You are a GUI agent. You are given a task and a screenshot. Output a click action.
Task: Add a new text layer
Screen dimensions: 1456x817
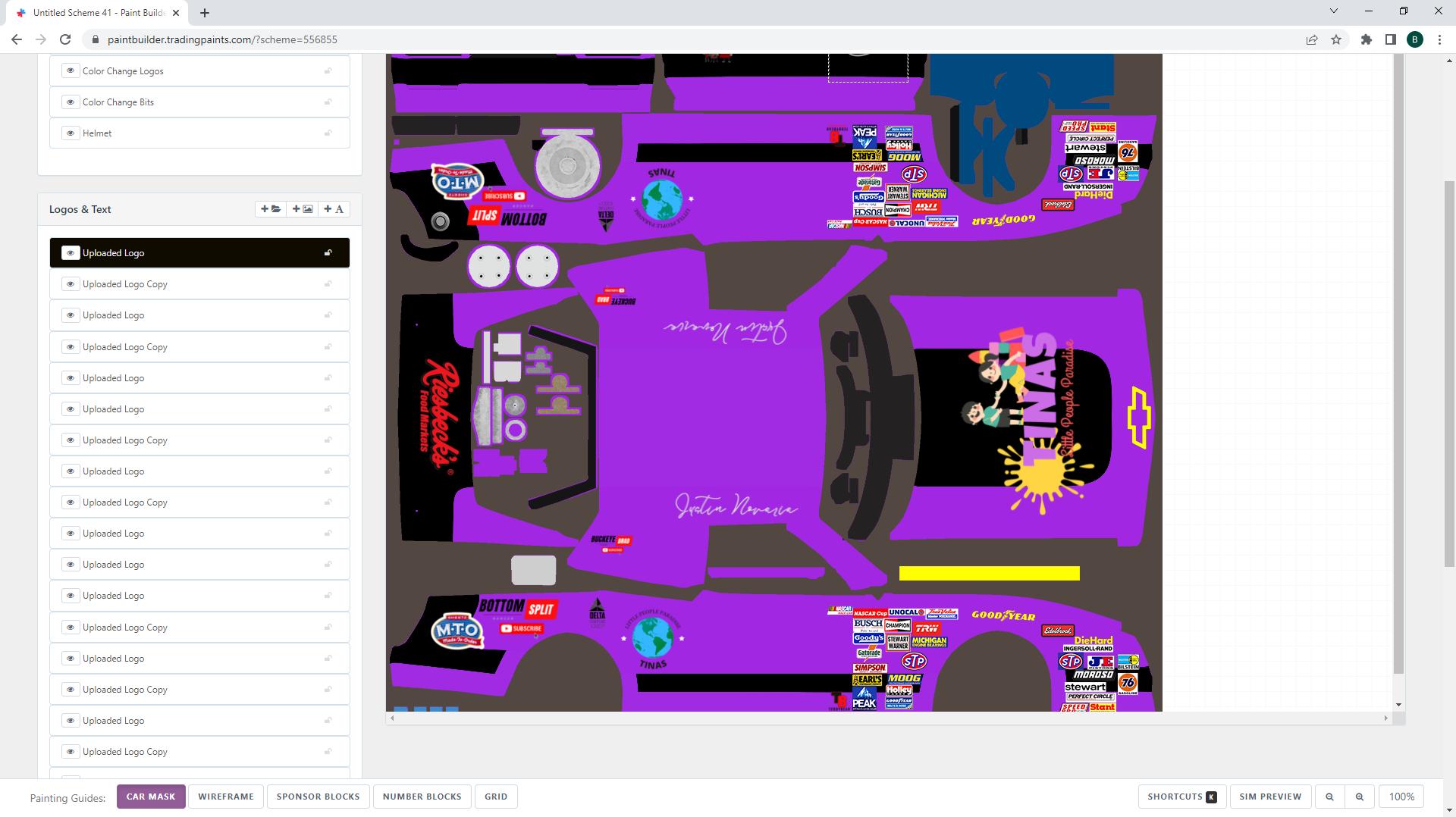point(334,209)
